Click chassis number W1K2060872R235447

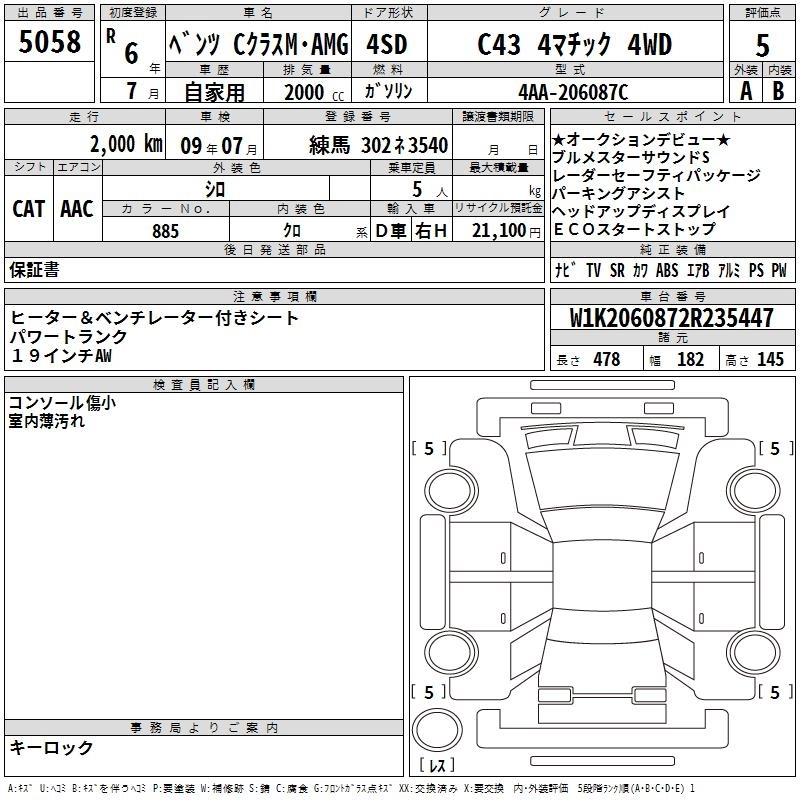(671, 319)
